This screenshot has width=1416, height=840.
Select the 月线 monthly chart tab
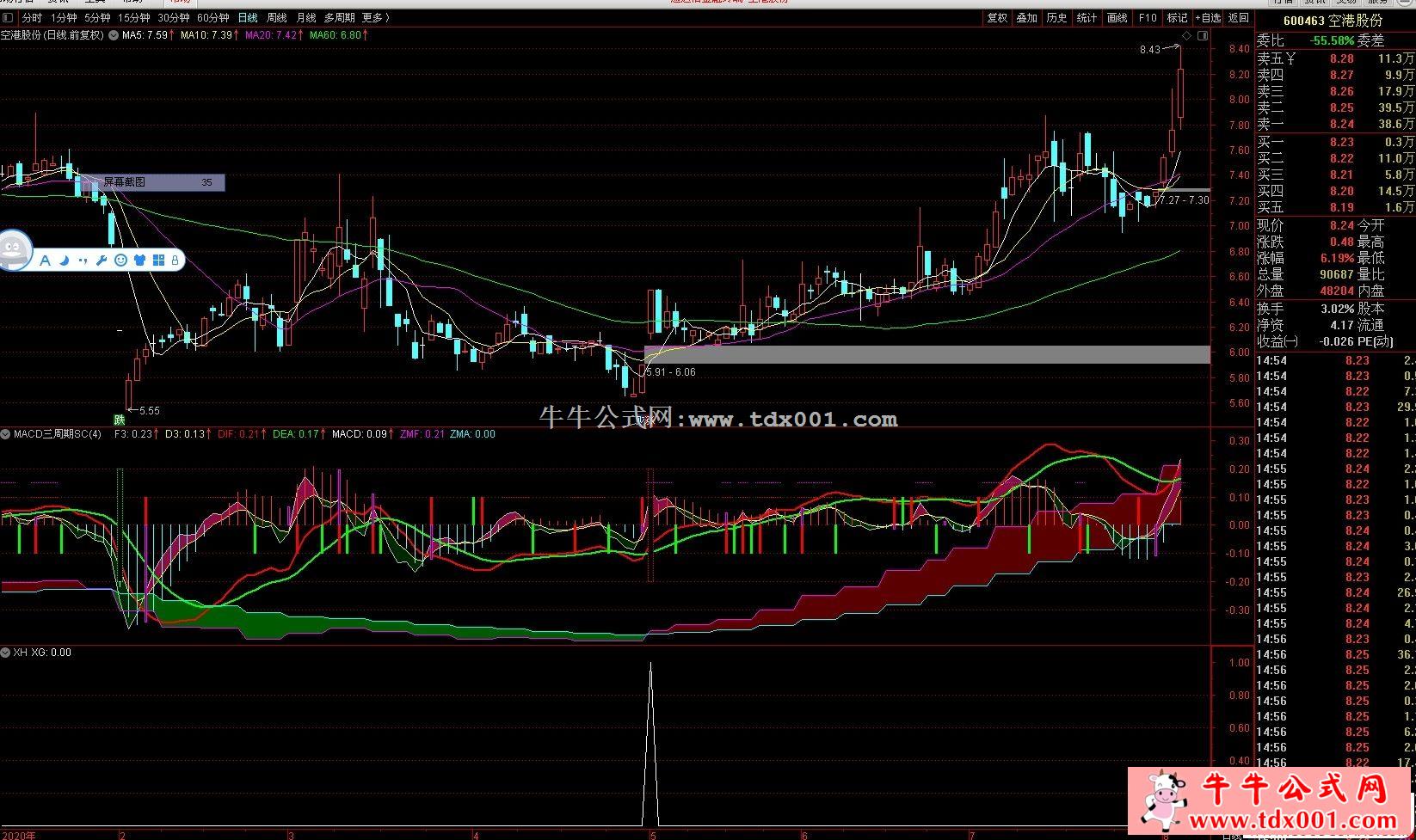click(306, 17)
